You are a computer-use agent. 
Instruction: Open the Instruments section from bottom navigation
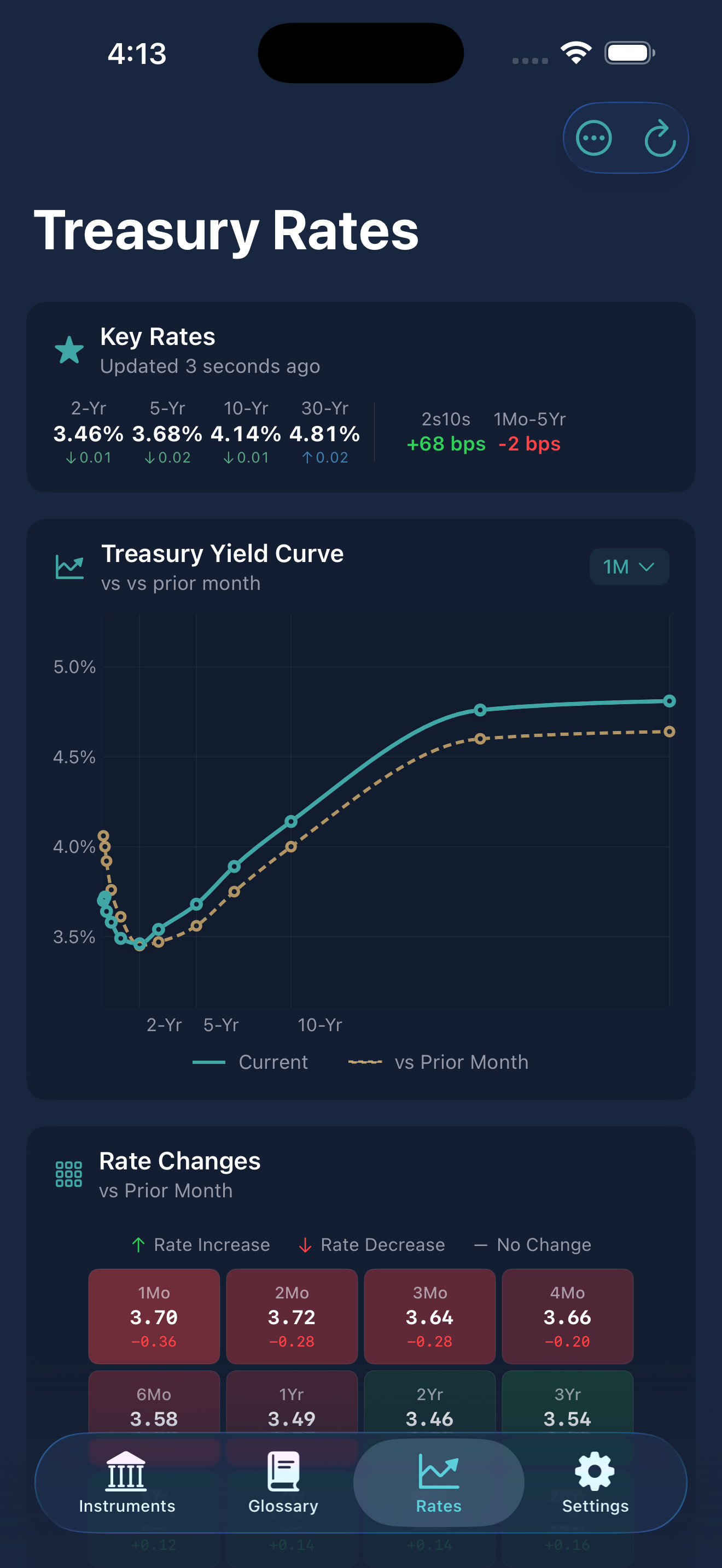coord(126,1485)
